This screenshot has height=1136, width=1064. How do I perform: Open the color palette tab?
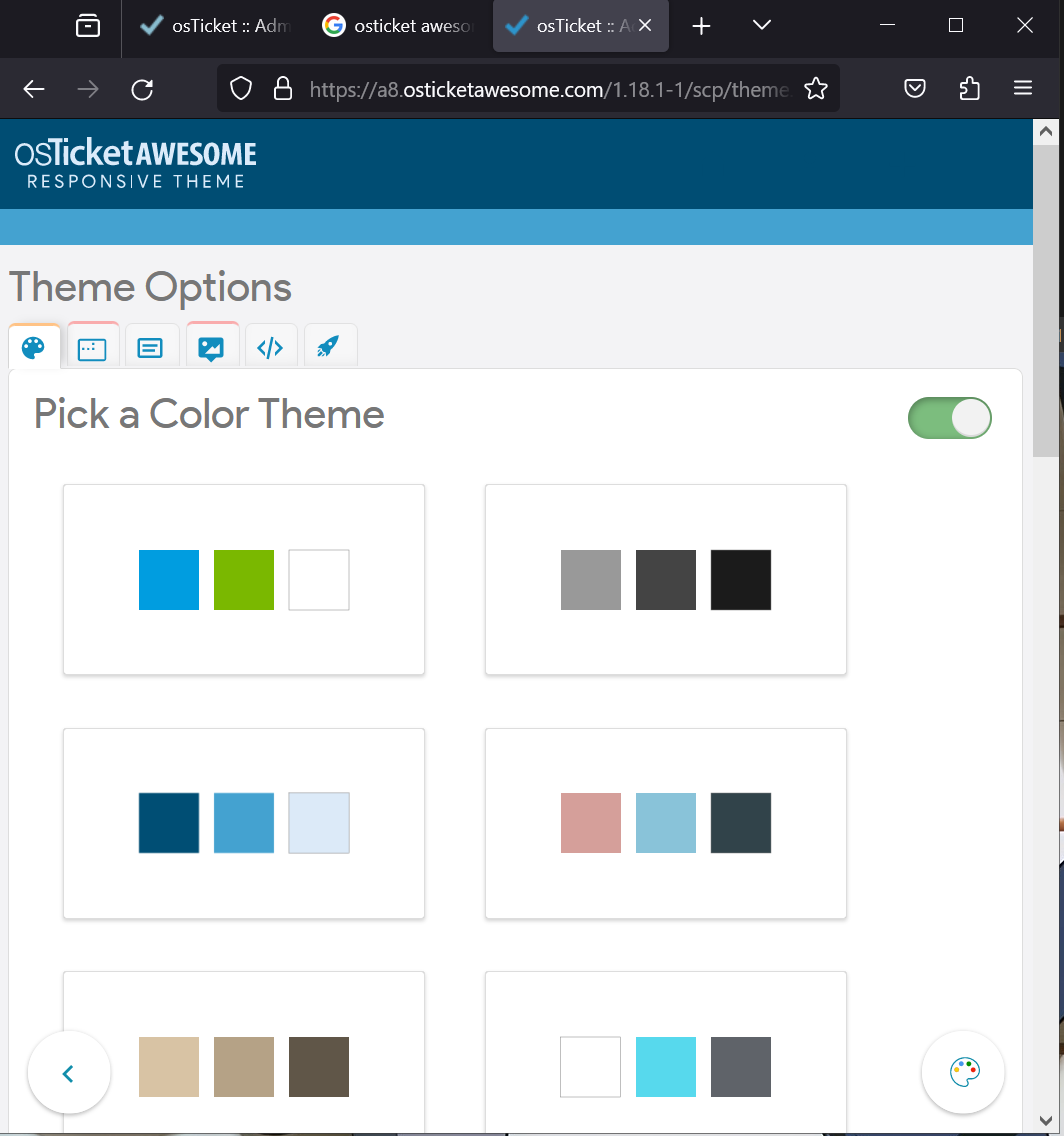point(34,347)
